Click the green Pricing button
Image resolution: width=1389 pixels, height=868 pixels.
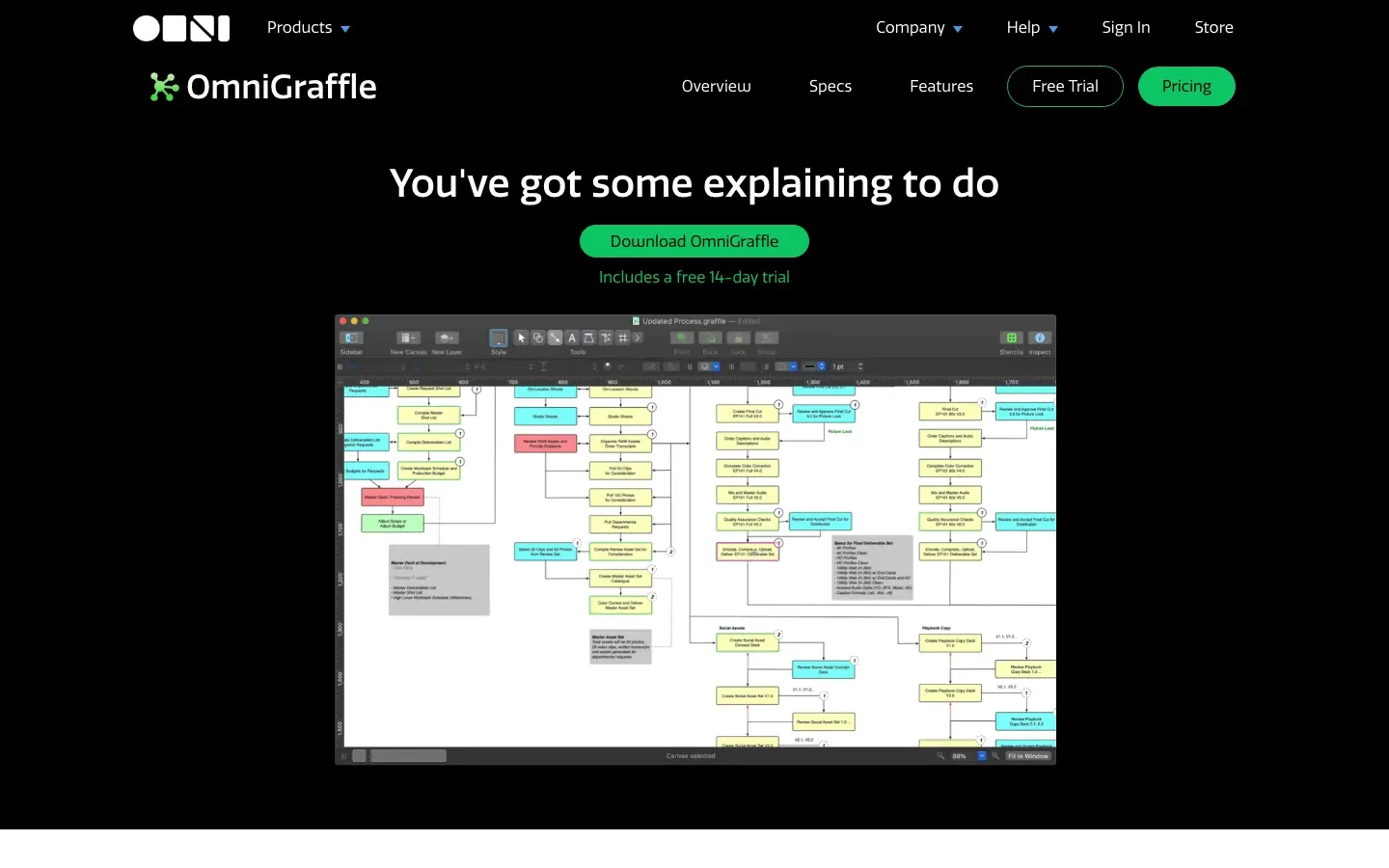(1186, 87)
